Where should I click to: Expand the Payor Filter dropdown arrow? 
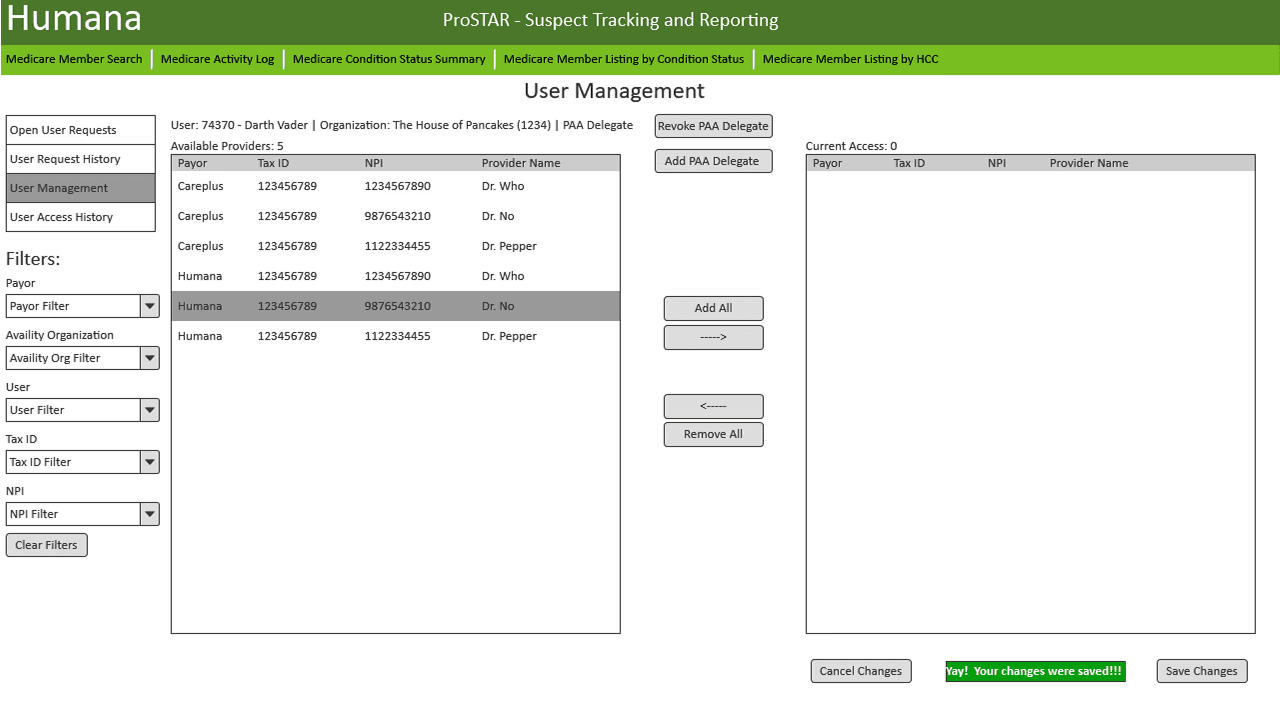coord(150,306)
